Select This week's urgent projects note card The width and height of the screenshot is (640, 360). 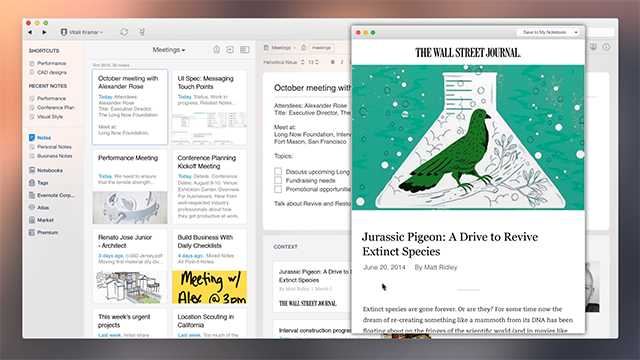(x=130, y=323)
